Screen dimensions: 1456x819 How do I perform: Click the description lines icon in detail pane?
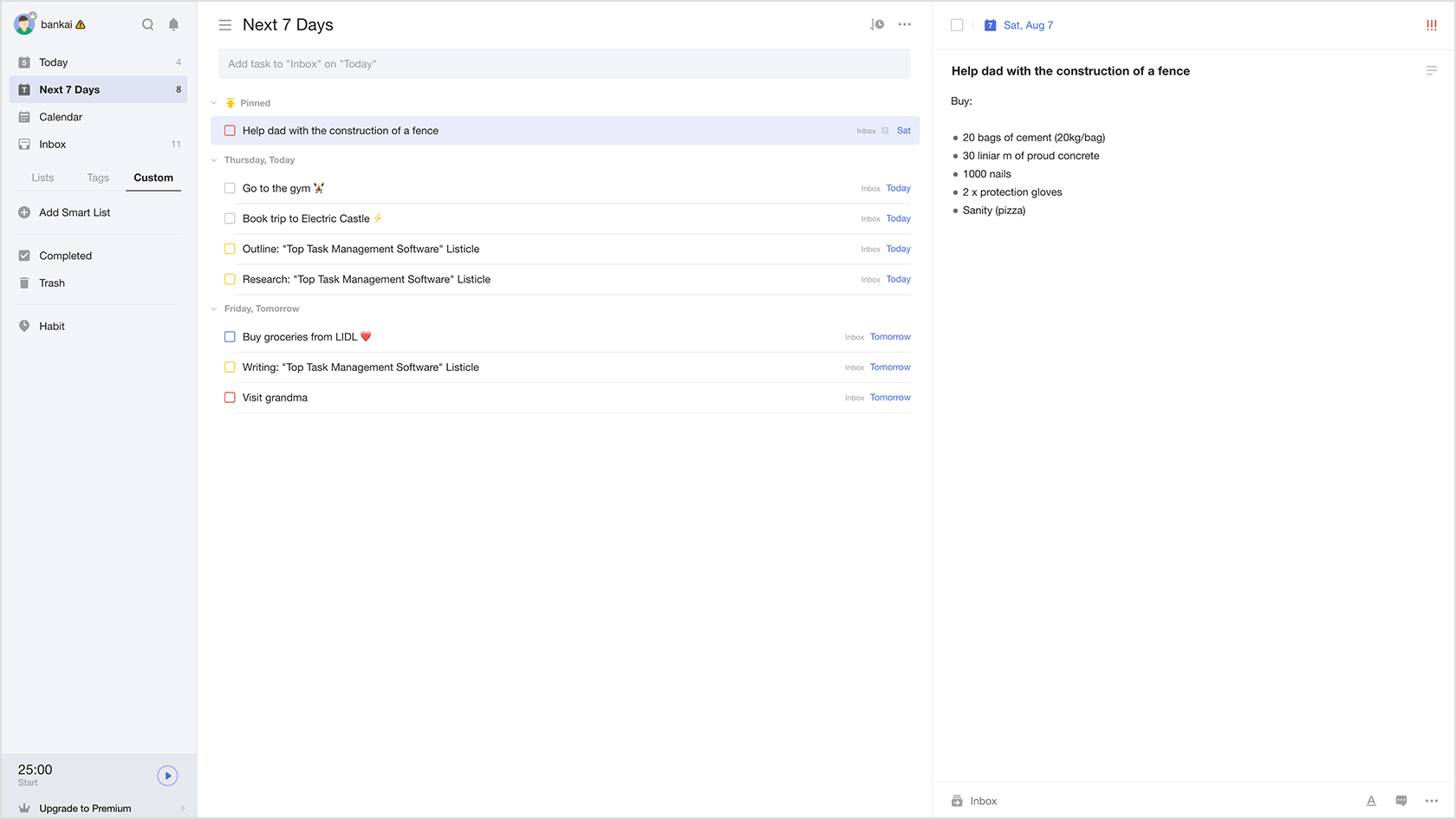tap(1431, 71)
